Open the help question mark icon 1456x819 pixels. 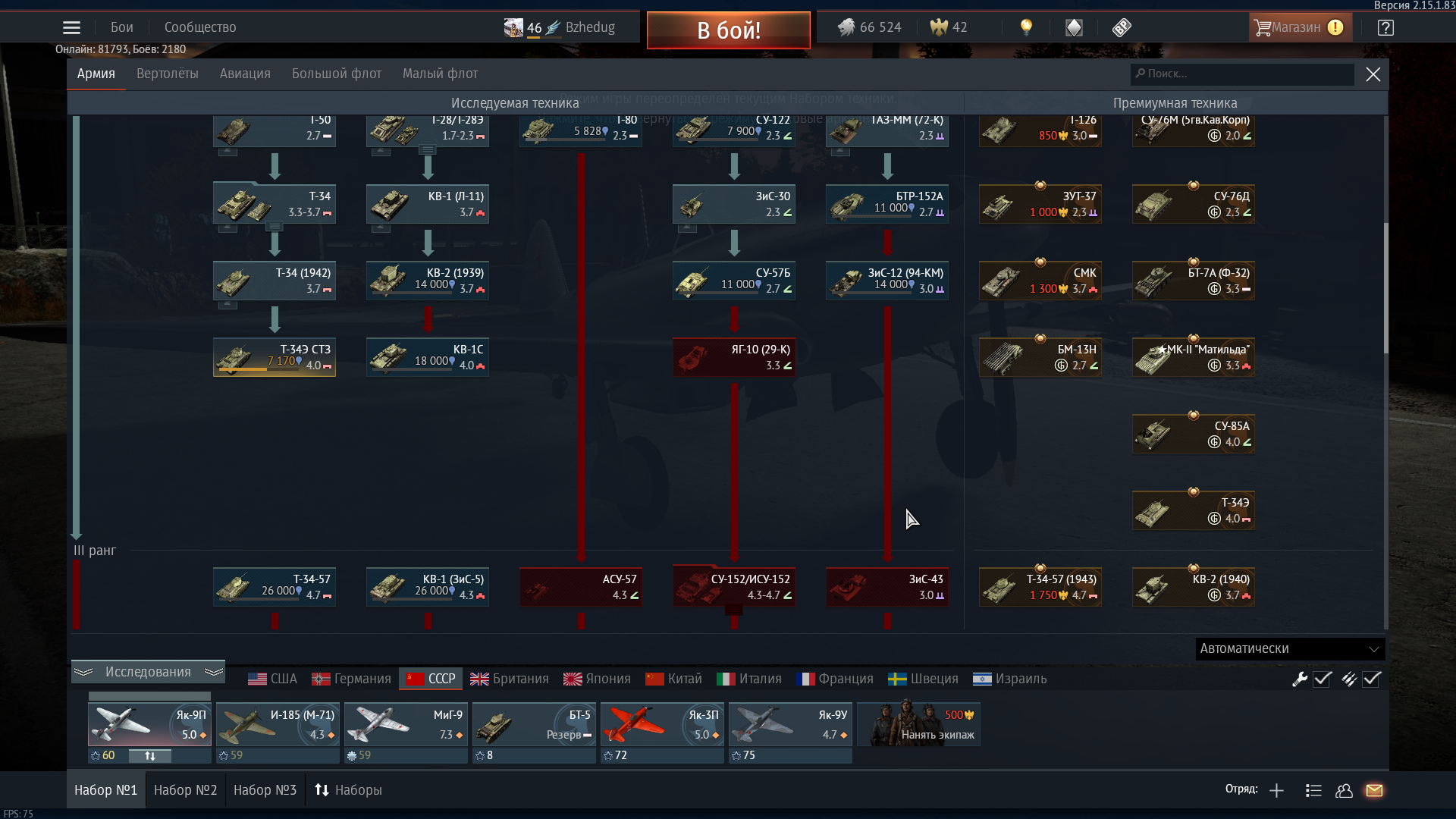1385,28
